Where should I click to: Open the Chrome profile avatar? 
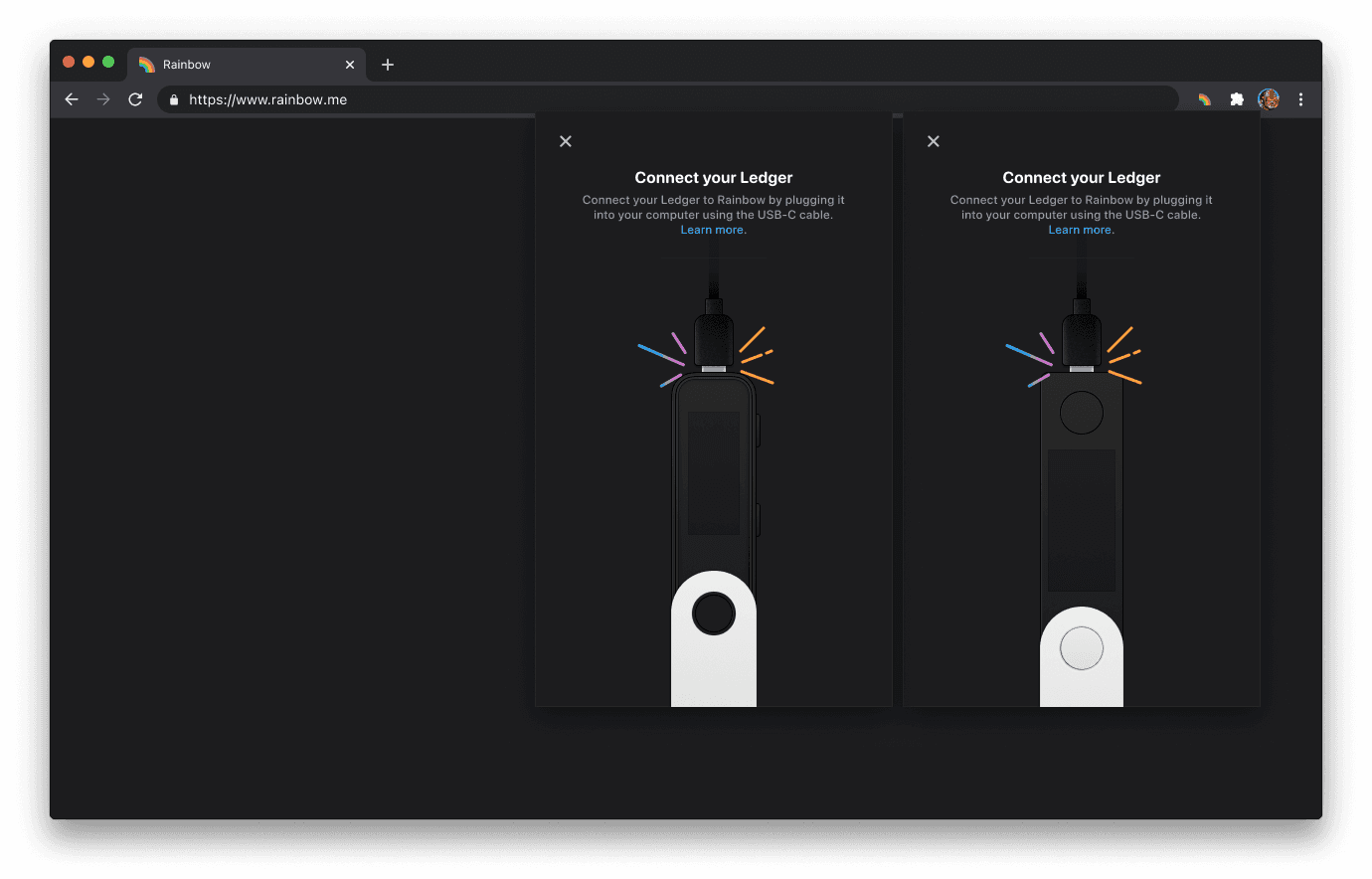point(1269,99)
